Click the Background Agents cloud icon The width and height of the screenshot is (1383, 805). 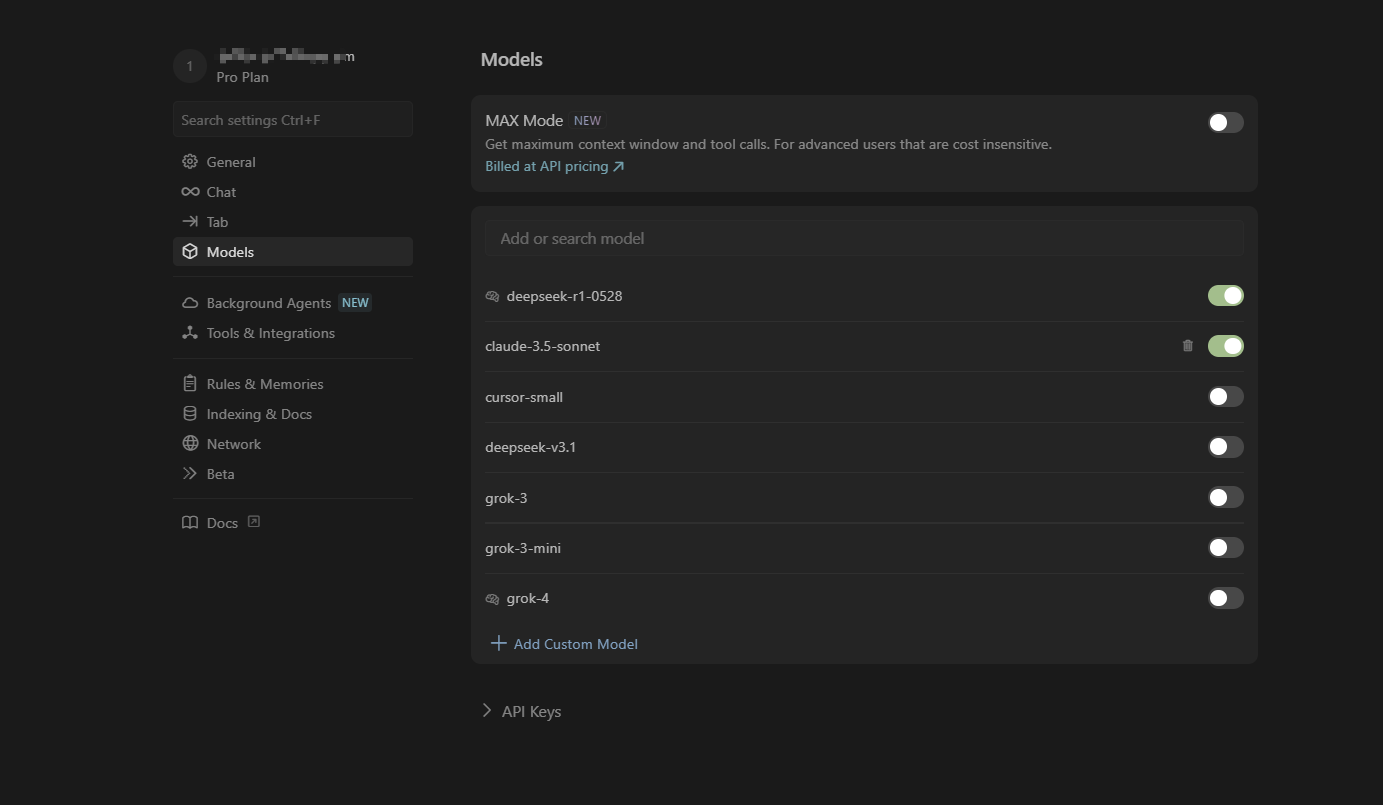190,303
